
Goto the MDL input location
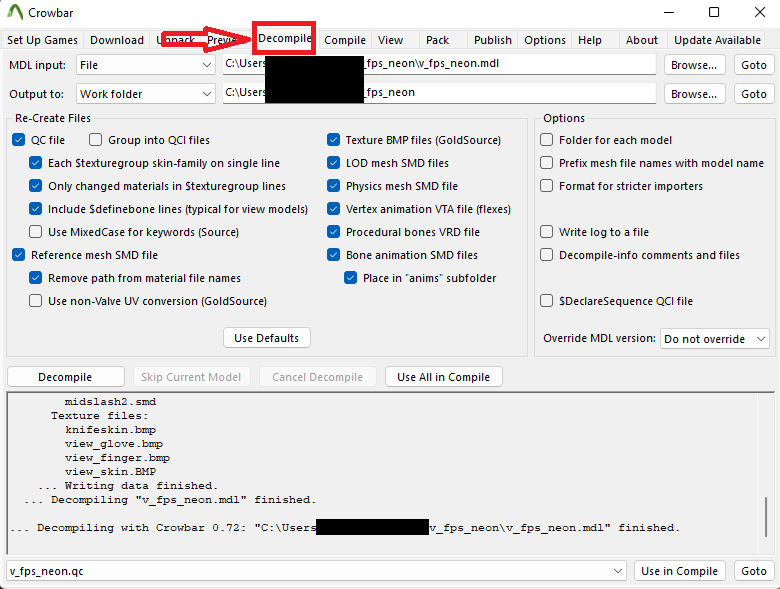pyautogui.click(x=754, y=65)
